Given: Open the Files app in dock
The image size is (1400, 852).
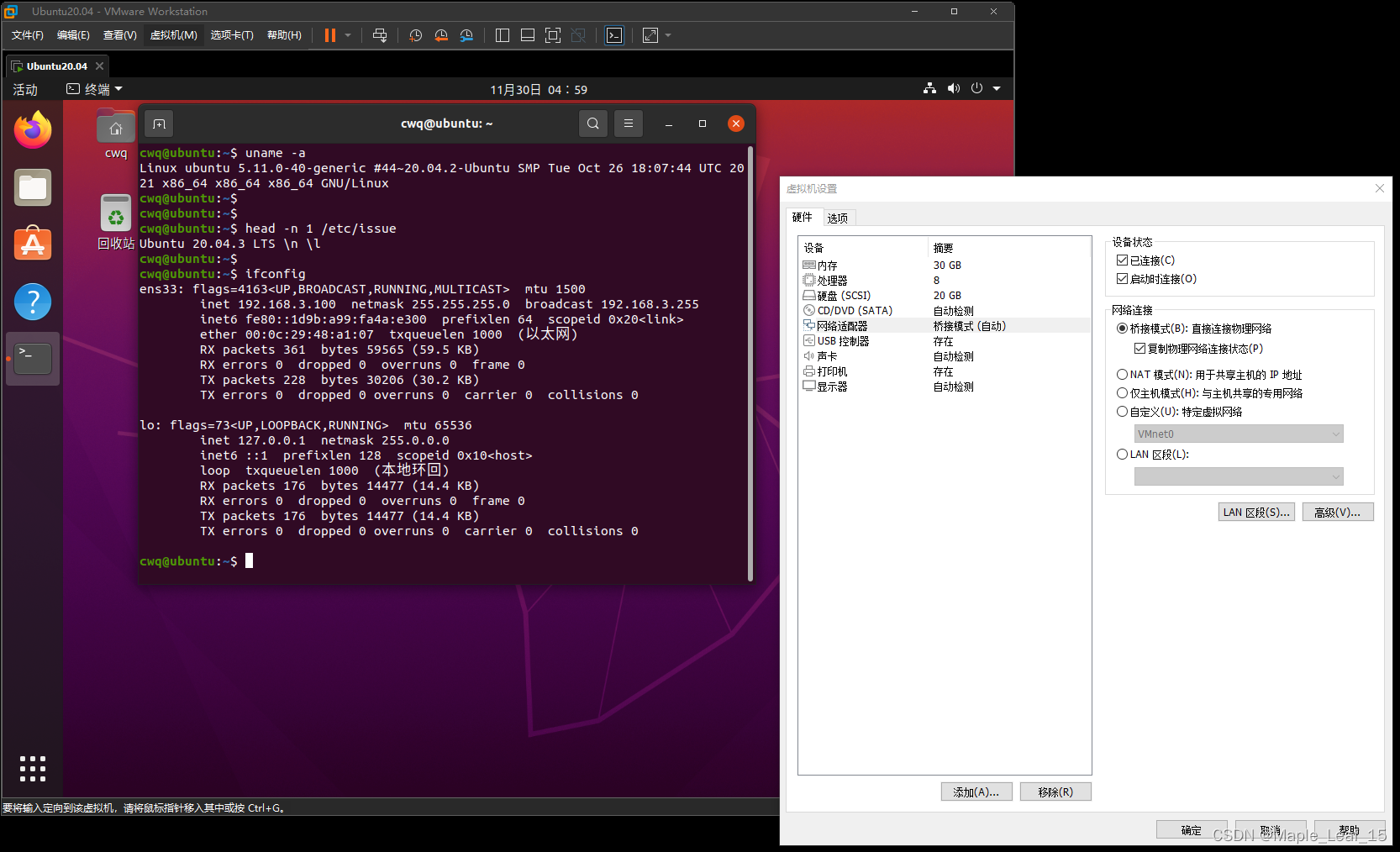Looking at the screenshot, I should click(x=33, y=187).
